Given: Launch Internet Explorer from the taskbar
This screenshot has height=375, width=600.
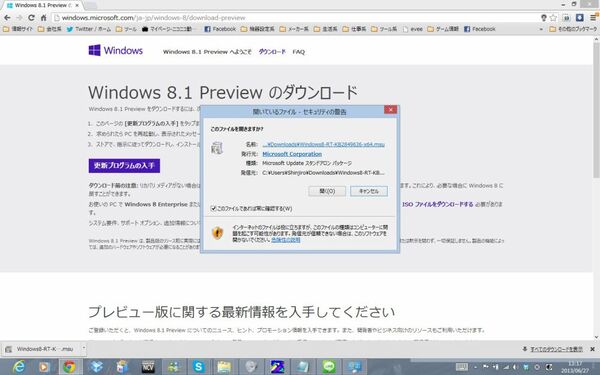Looking at the screenshot, I should pos(18,367).
